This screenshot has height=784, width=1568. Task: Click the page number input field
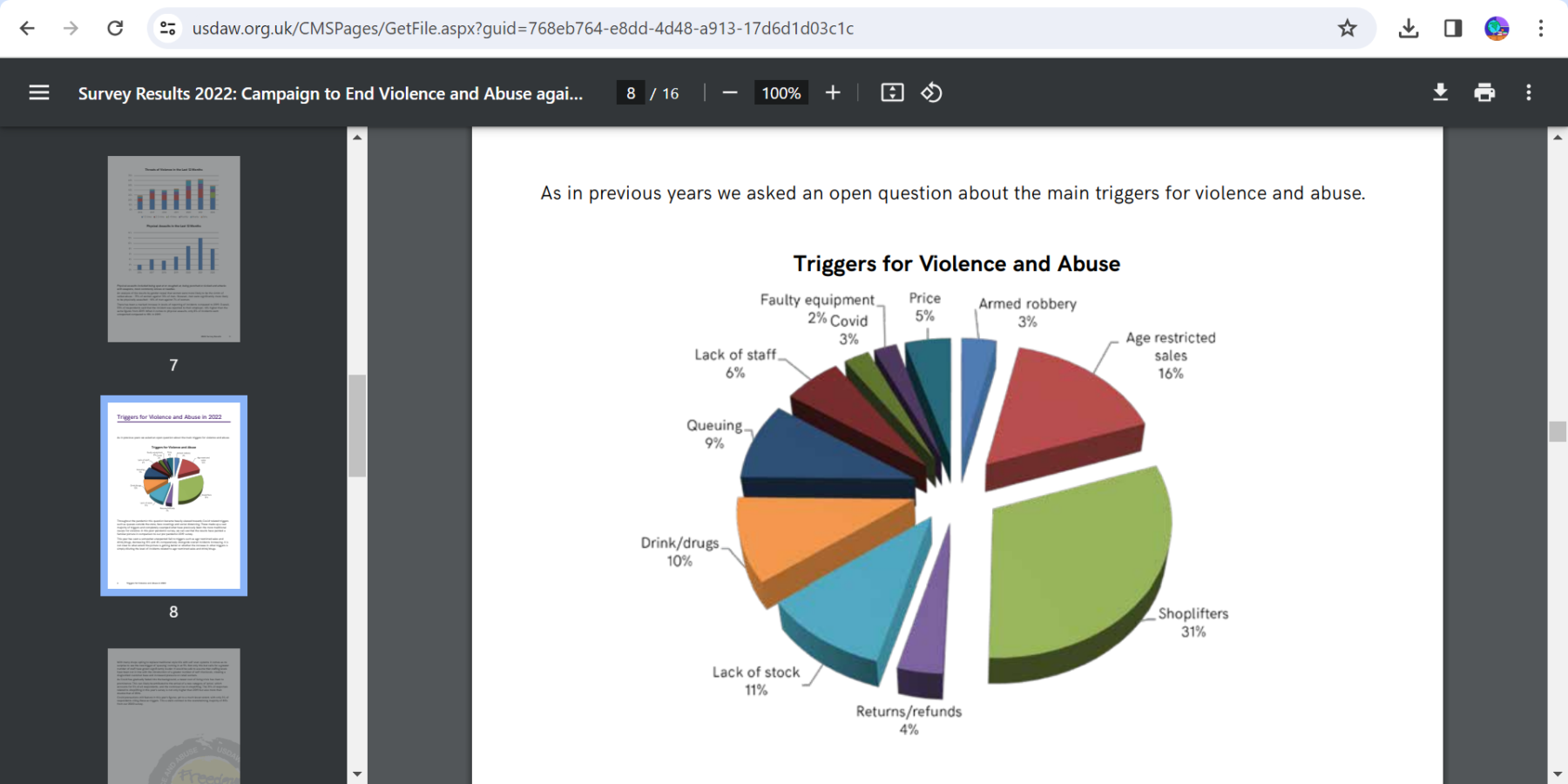click(x=631, y=93)
